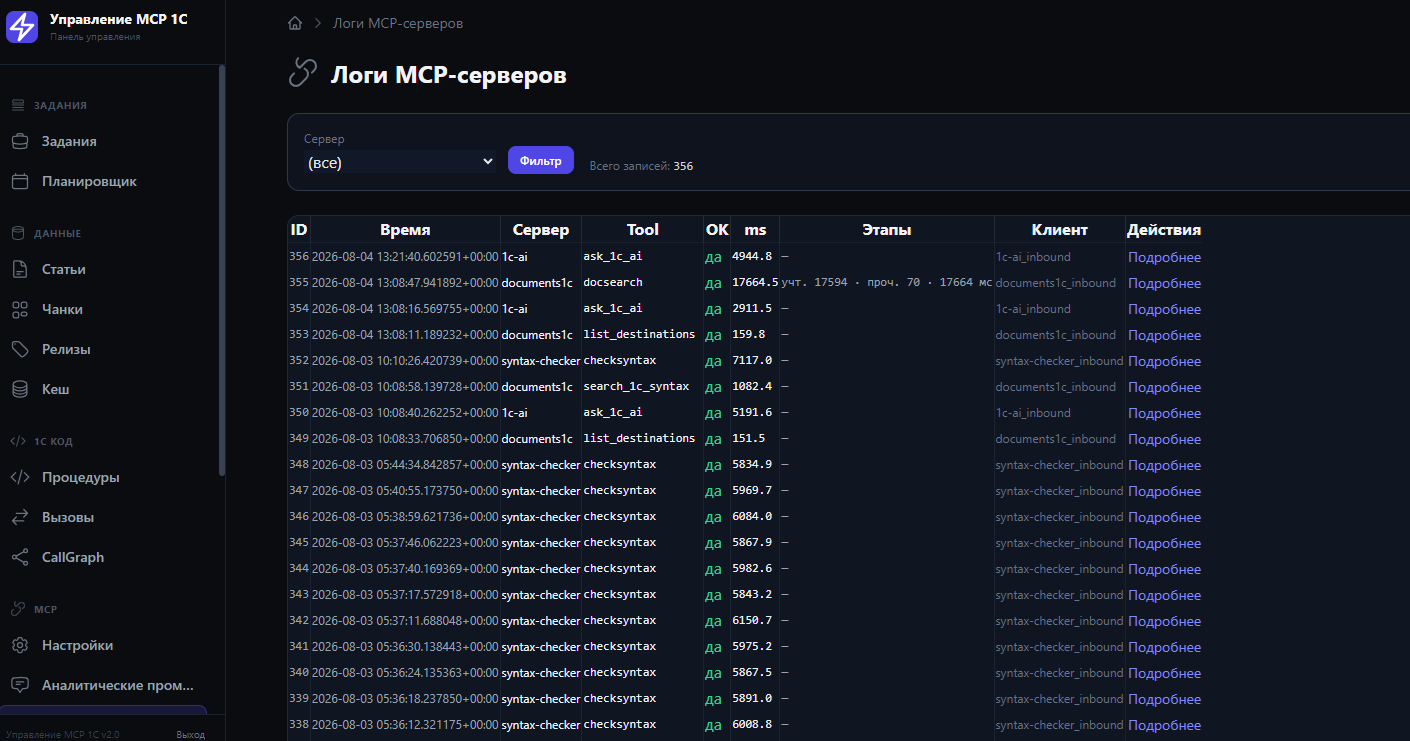Open Подробнее for log 354
The width and height of the screenshot is (1410, 741).
tap(1165, 309)
